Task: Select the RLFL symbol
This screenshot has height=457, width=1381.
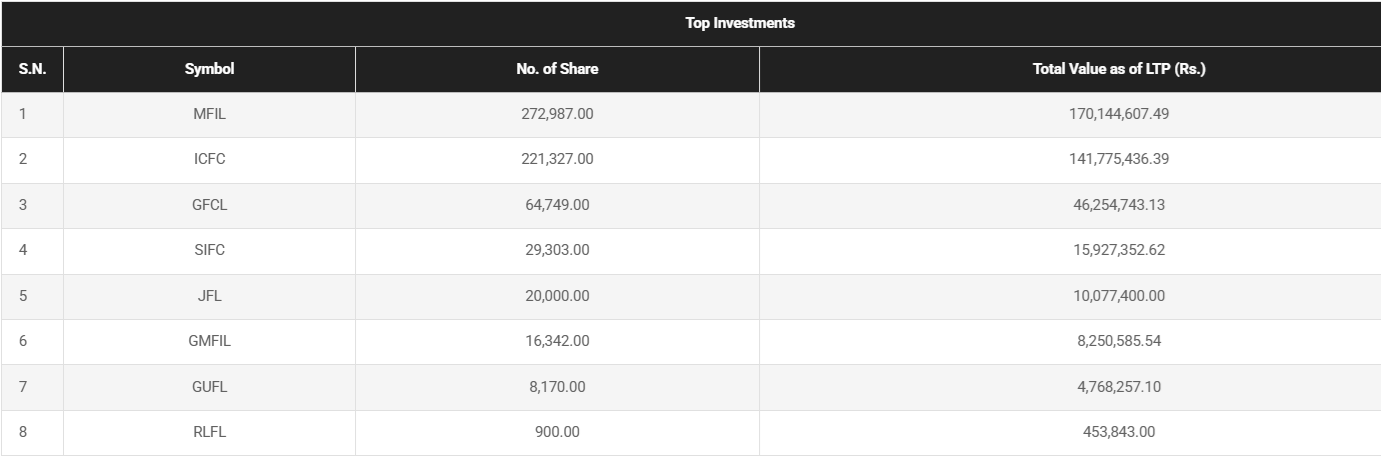Action: pos(209,432)
